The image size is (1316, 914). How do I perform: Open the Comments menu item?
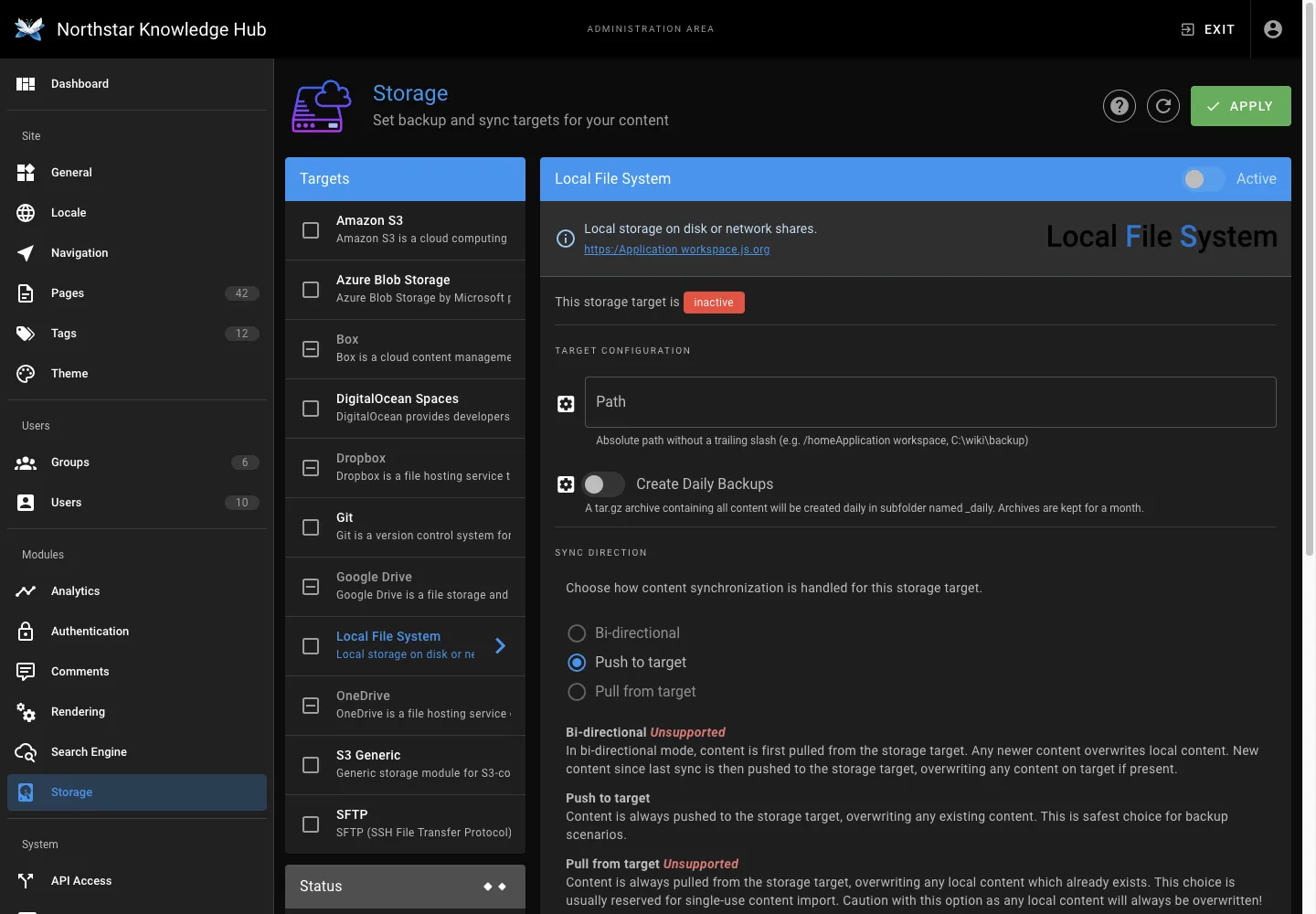137,672
